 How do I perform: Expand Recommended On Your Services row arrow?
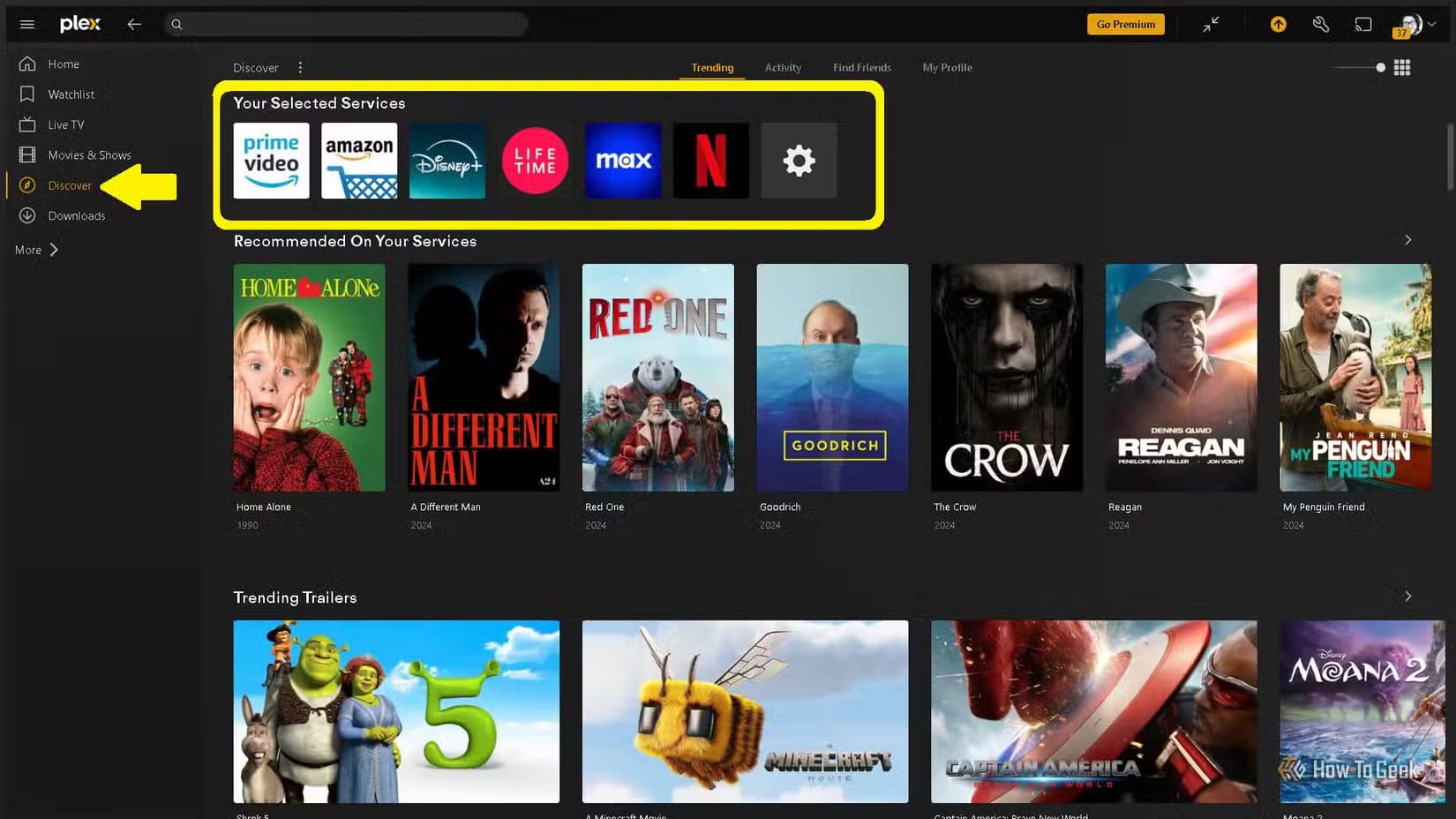pos(1407,240)
